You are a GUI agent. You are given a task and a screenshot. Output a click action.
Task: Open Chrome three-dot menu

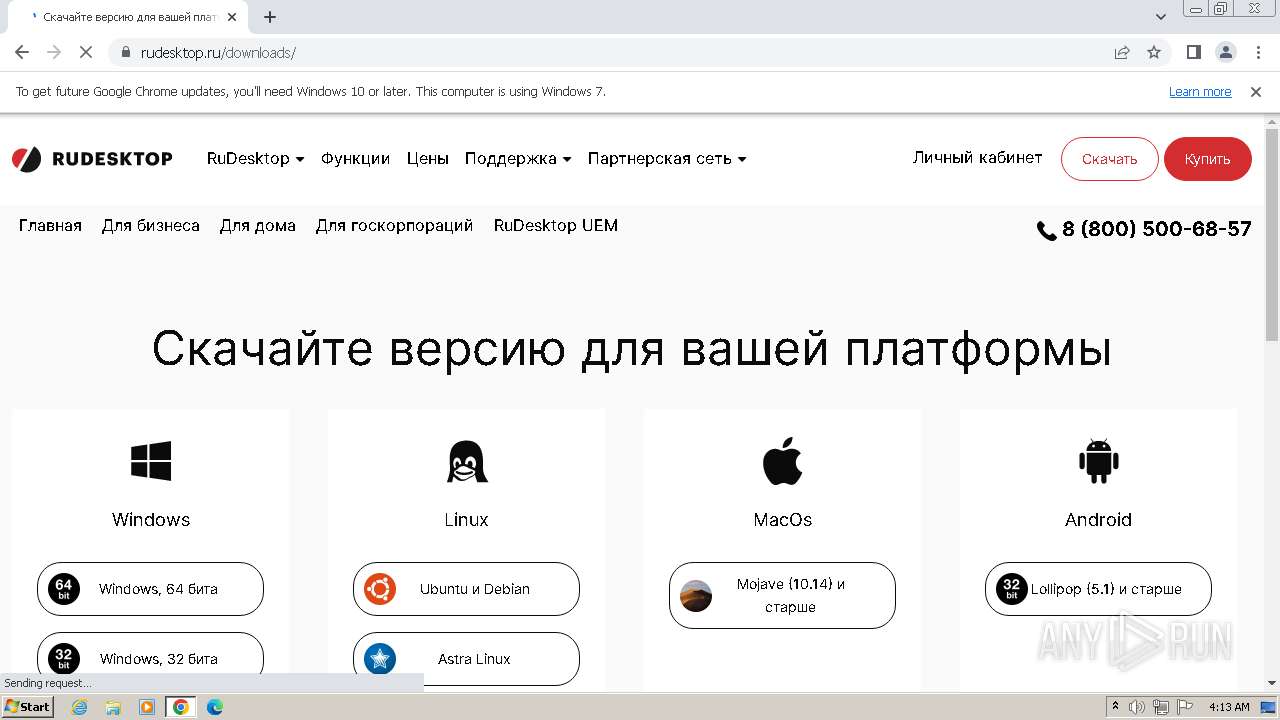coord(1257,52)
